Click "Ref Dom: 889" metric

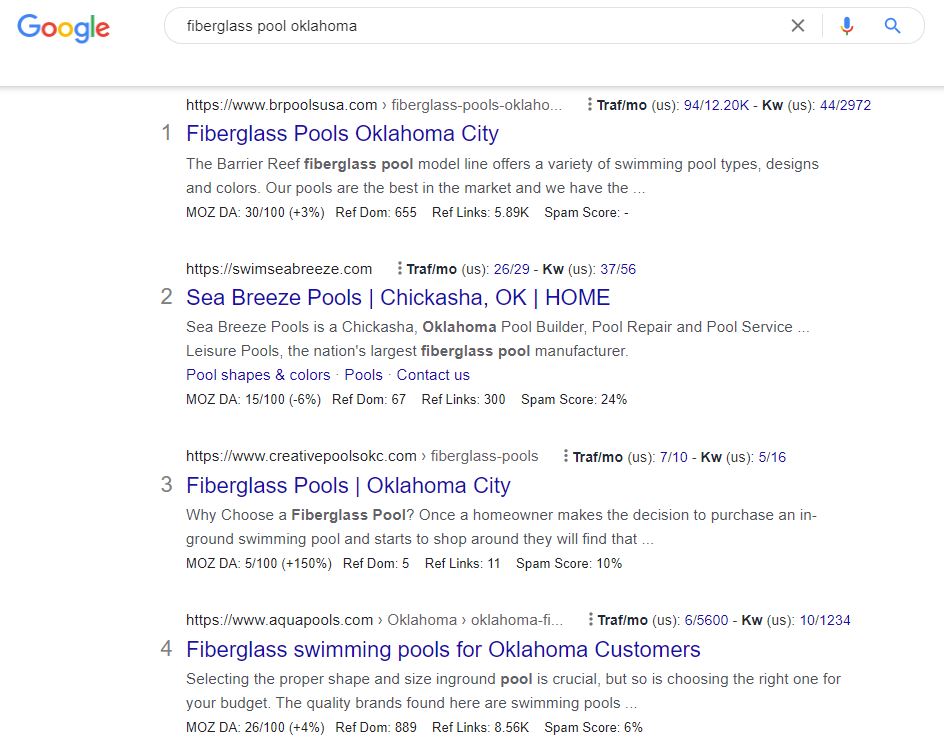(x=376, y=727)
